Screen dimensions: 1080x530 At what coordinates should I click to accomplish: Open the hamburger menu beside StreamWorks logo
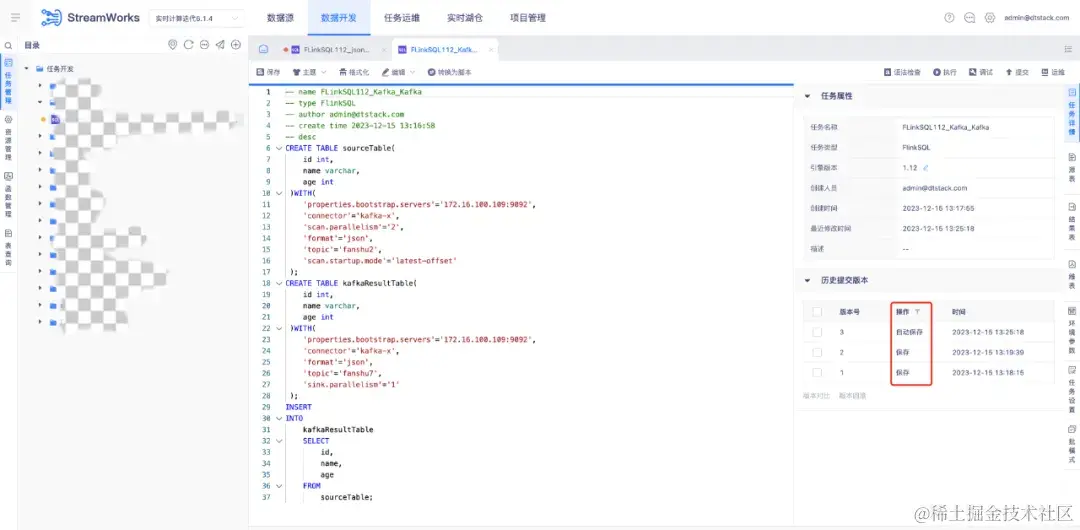click(15, 18)
